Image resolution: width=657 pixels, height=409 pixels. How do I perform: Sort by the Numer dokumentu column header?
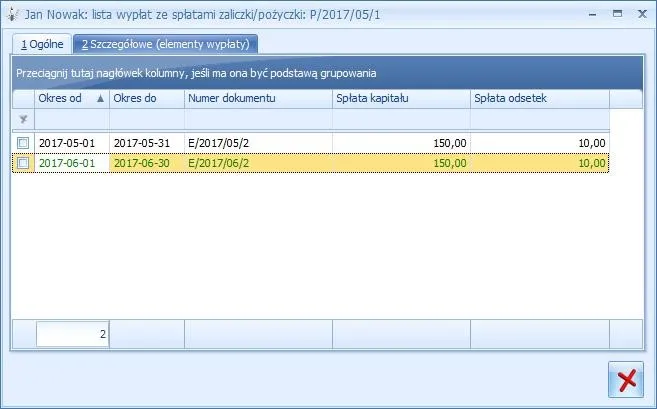coord(258,99)
